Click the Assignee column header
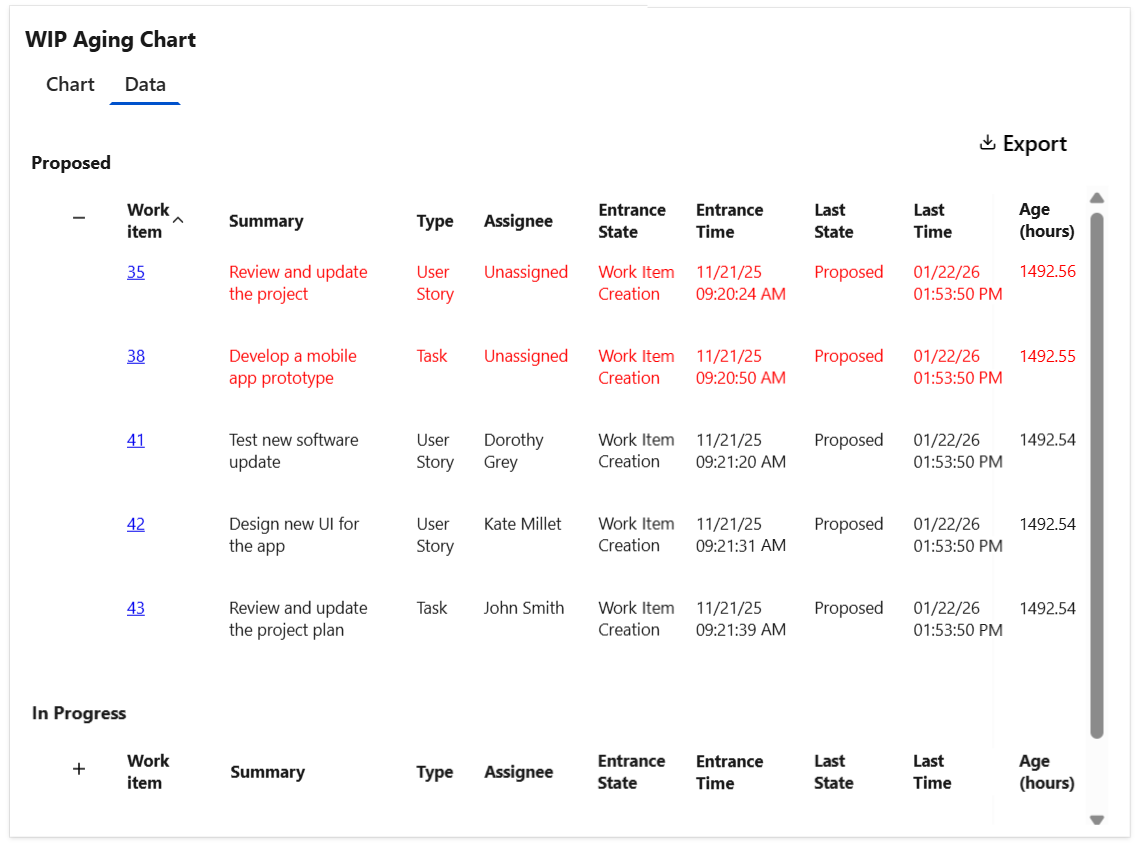This screenshot has width=1136, height=843. click(518, 220)
